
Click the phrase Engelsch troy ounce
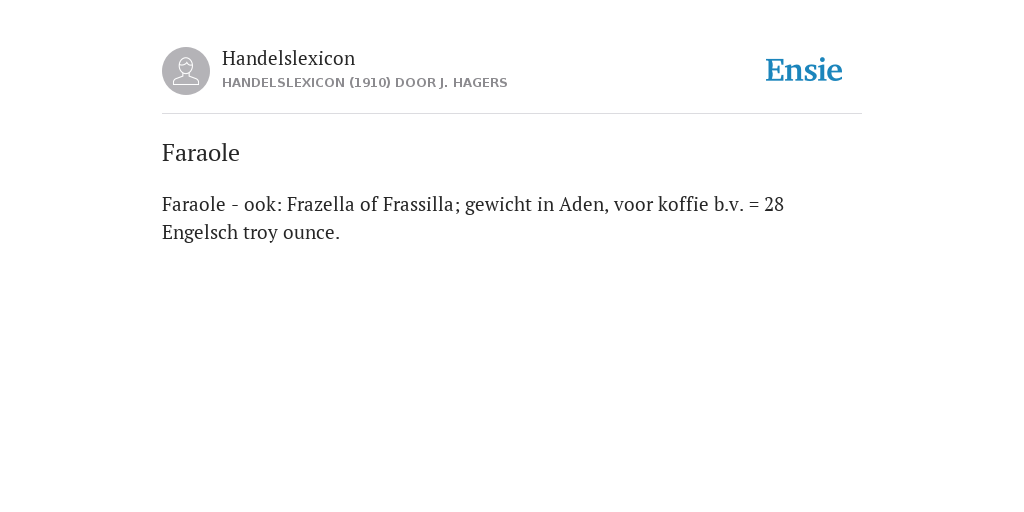point(251,232)
